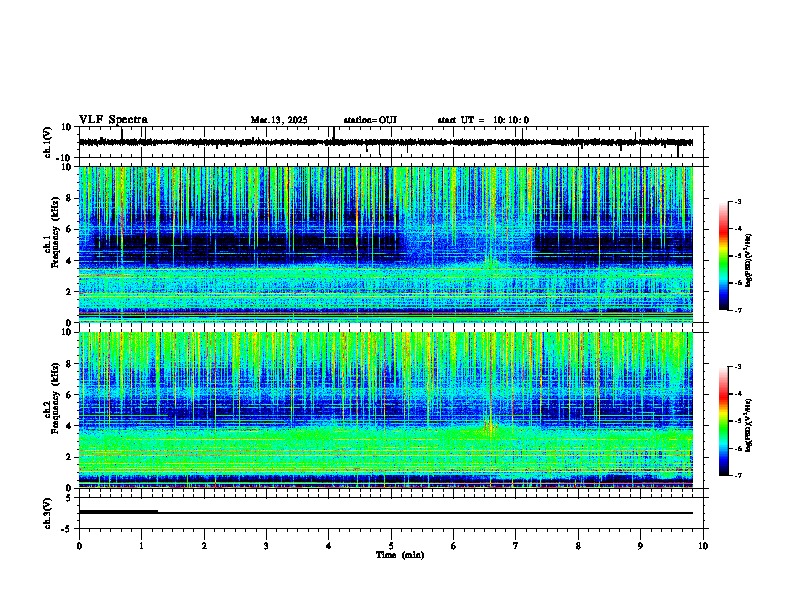The image size is (792, 612).
Task: Click the "-3" label on ch.1 color scale
Action: 737,201
